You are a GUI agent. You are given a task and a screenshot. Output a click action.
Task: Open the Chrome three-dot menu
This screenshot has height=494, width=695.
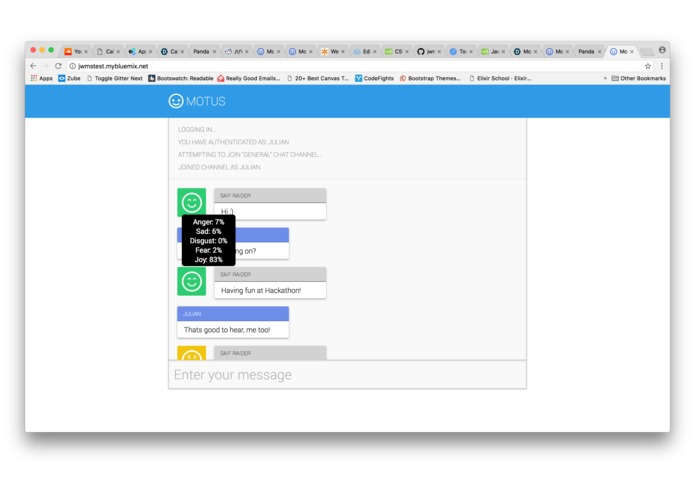coord(661,66)
